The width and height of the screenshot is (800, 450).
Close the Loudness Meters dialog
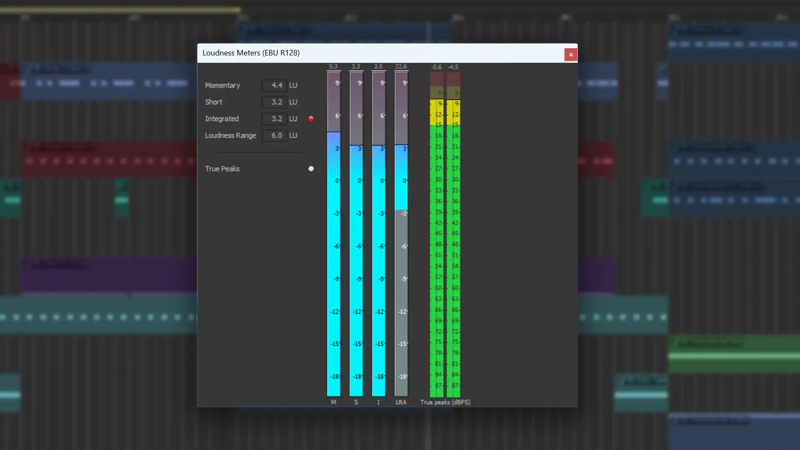pos(570,55)
